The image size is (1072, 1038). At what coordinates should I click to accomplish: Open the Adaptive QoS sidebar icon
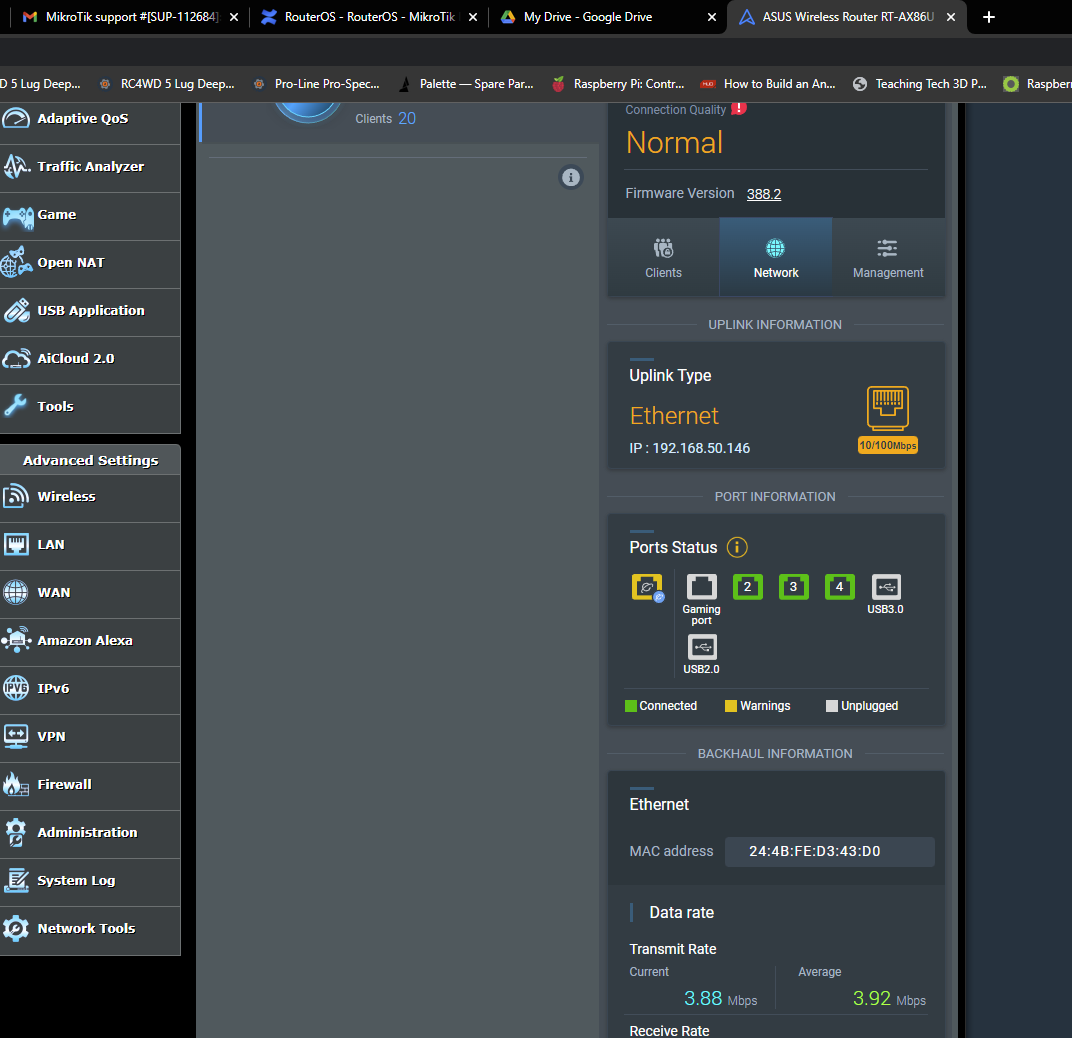[x=16, y=118]
